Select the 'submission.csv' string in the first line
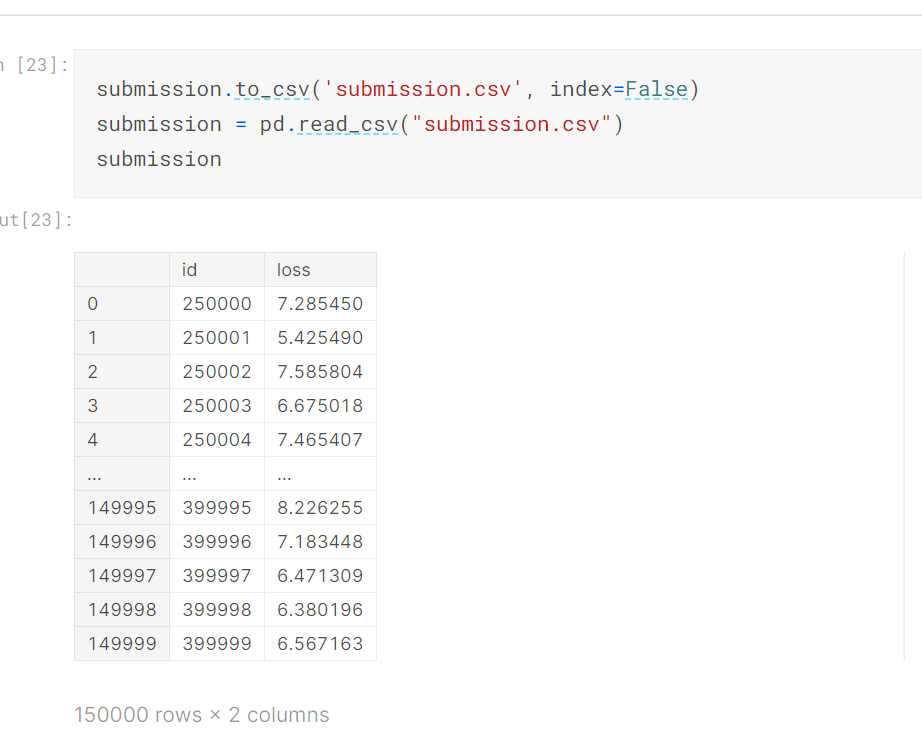922x736 pixels. pos(424,89)
